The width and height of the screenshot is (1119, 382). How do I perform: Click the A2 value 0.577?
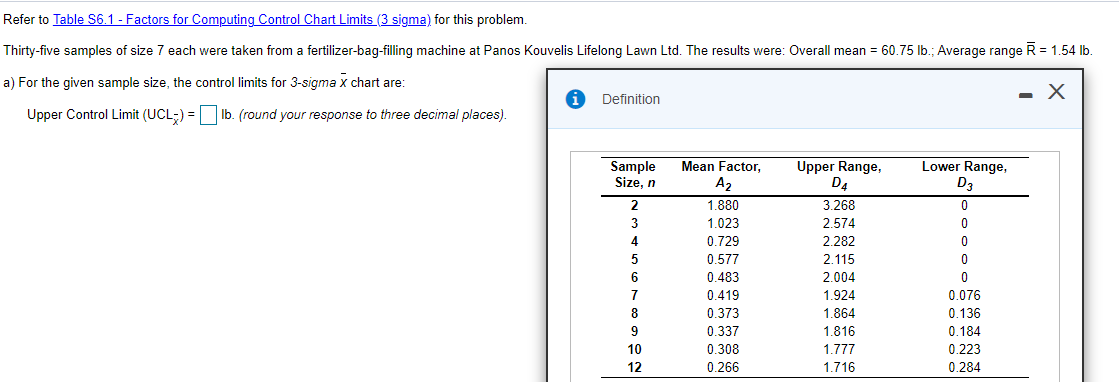point(722,259)
